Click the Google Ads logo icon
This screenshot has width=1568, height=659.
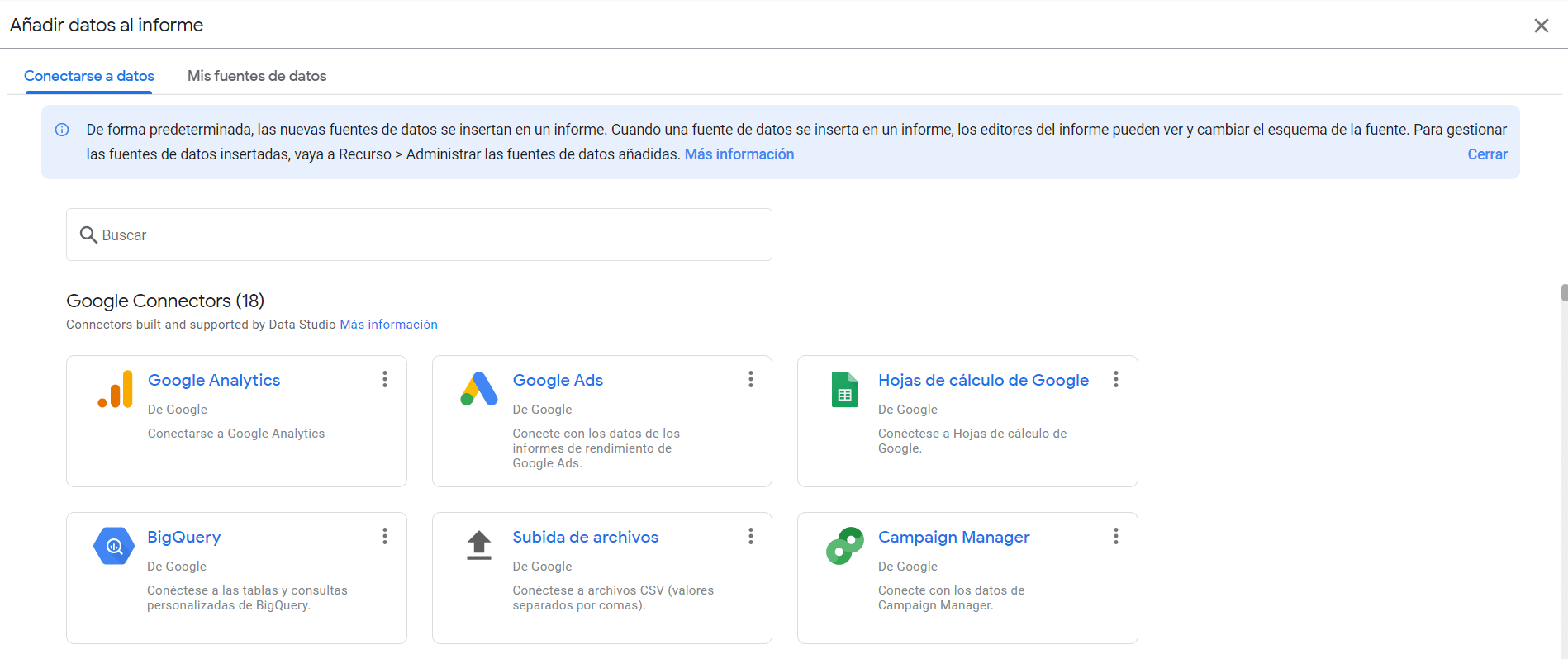tap(479, 389)
